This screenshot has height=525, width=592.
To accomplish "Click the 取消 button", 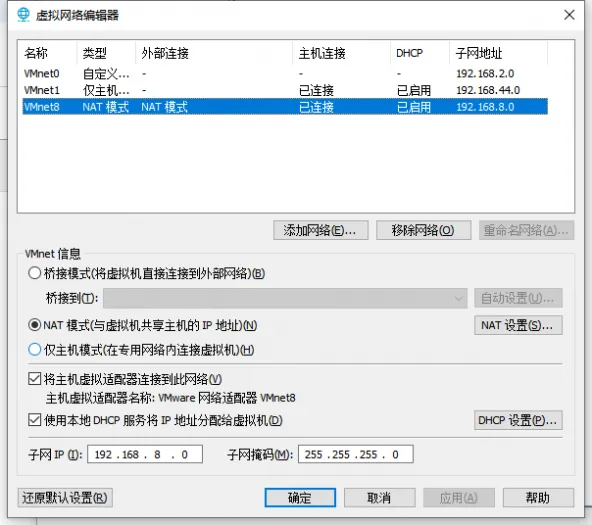I will [x=379, y=497].
